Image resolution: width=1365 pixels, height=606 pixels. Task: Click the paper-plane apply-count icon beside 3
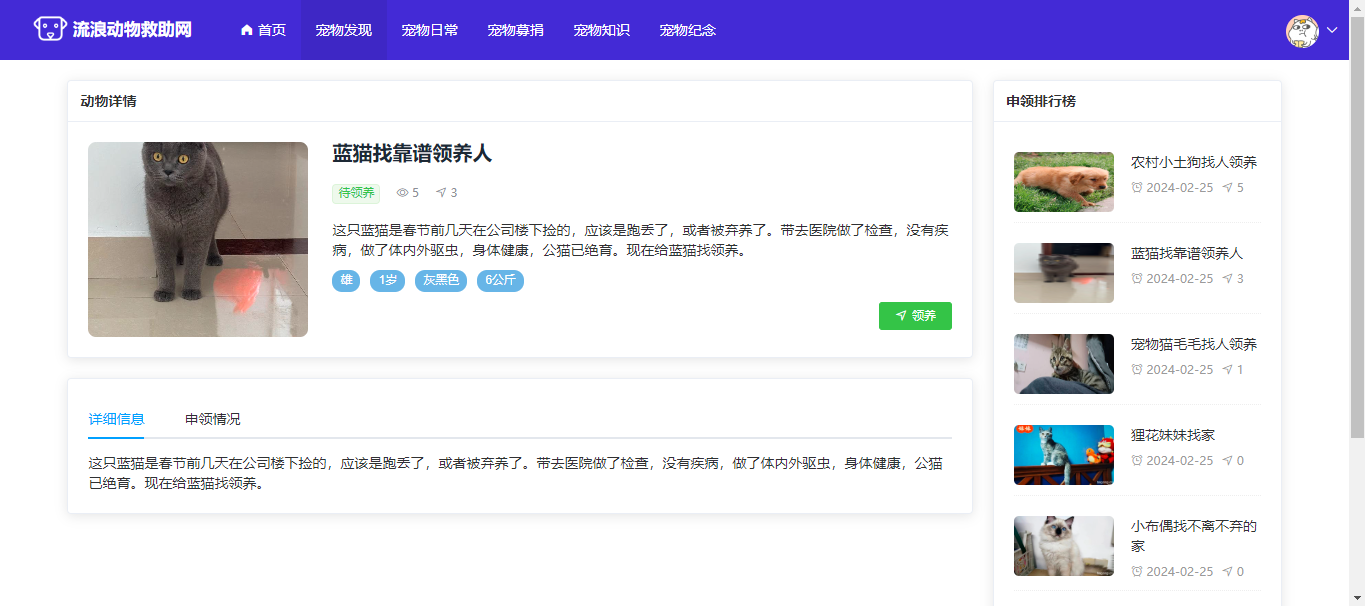click(441, 193)
